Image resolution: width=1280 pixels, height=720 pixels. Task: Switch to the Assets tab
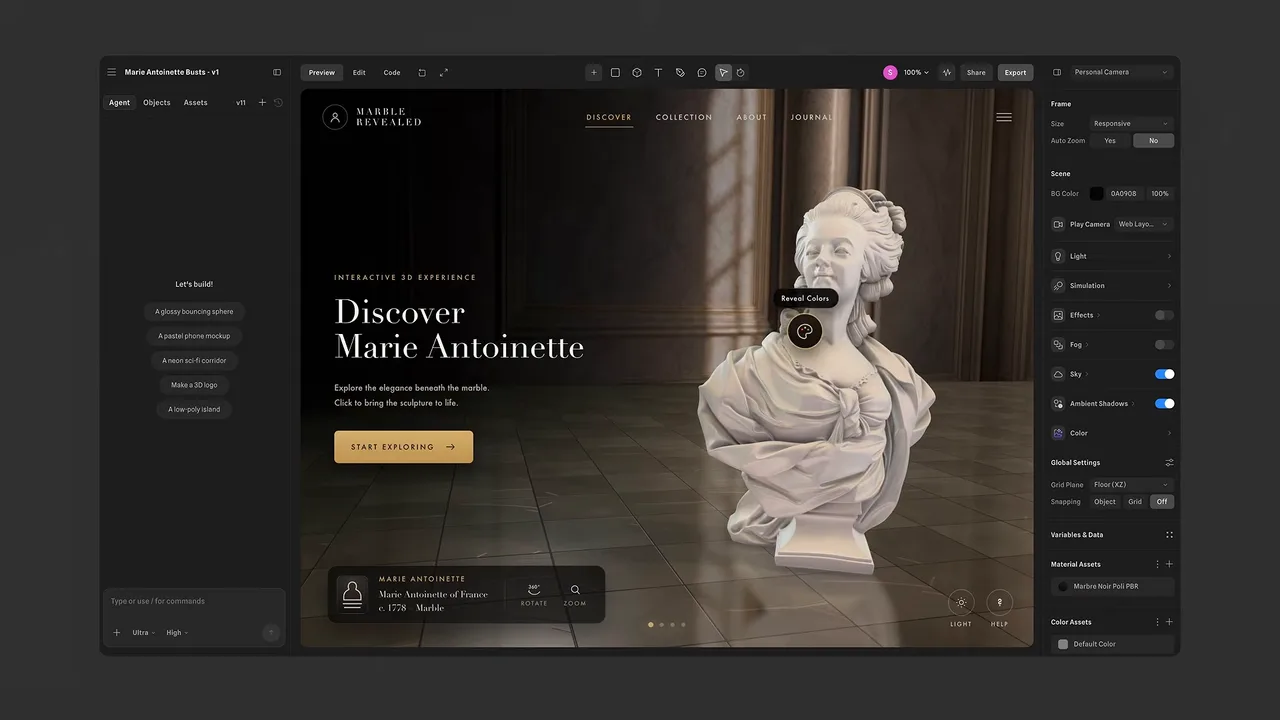point(196,102)
